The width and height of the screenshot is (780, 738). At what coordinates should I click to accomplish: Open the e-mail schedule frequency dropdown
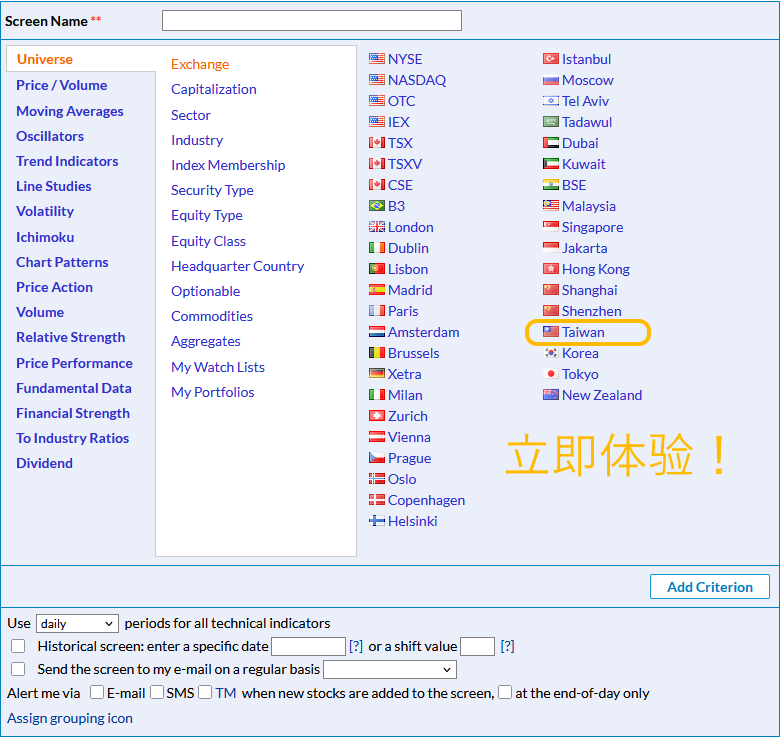click(x=390, y=669)
